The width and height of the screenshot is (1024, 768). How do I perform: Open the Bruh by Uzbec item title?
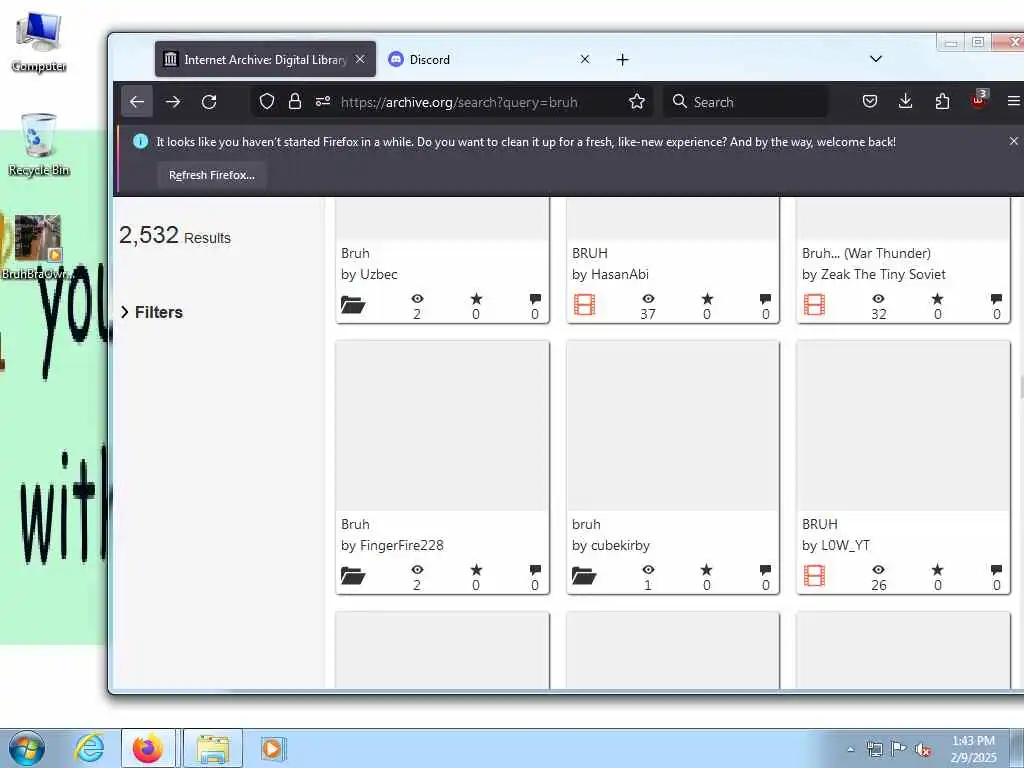355,253
